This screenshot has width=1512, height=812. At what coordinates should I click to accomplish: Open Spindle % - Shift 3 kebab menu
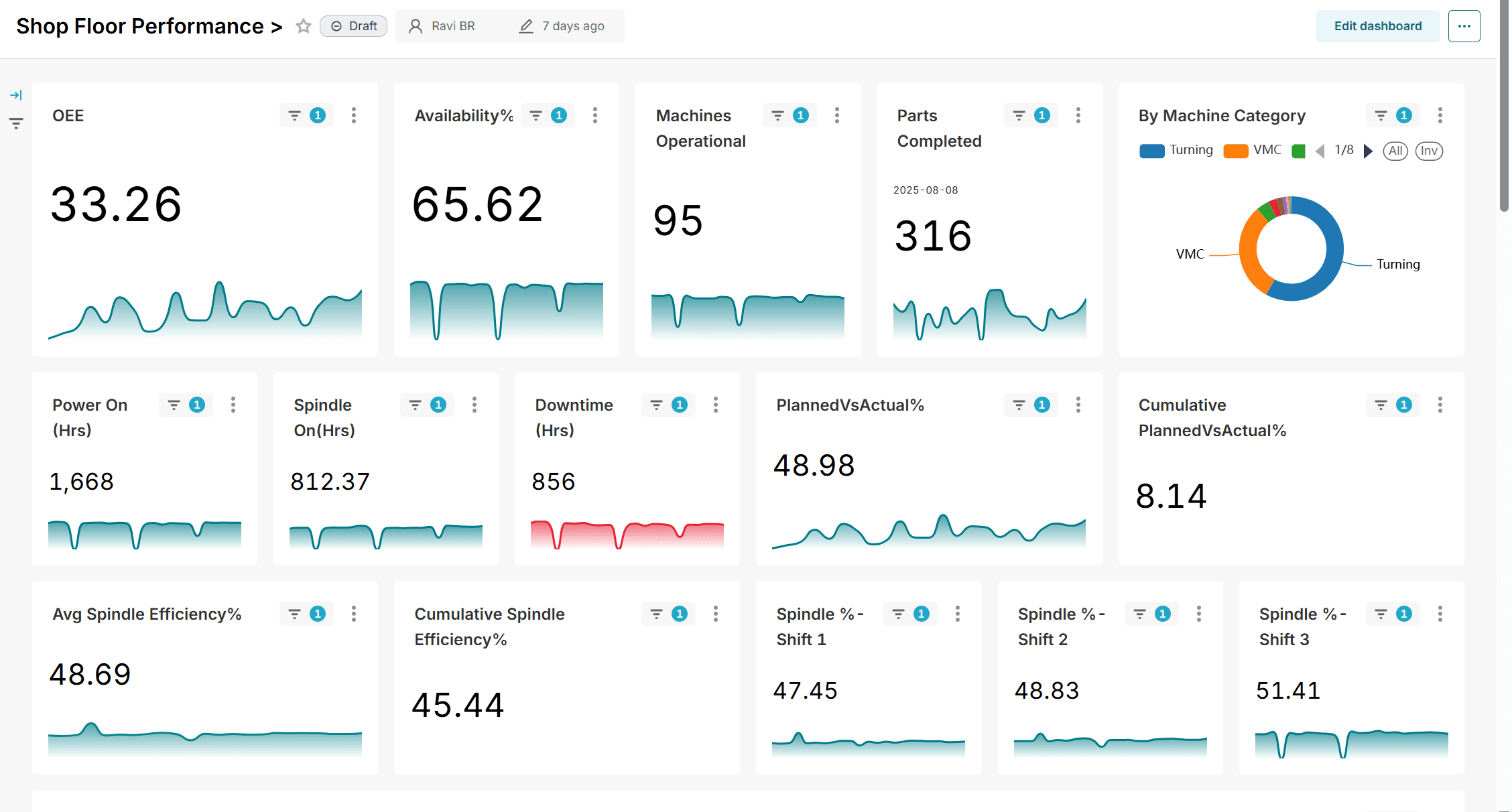click(1440, 614)
